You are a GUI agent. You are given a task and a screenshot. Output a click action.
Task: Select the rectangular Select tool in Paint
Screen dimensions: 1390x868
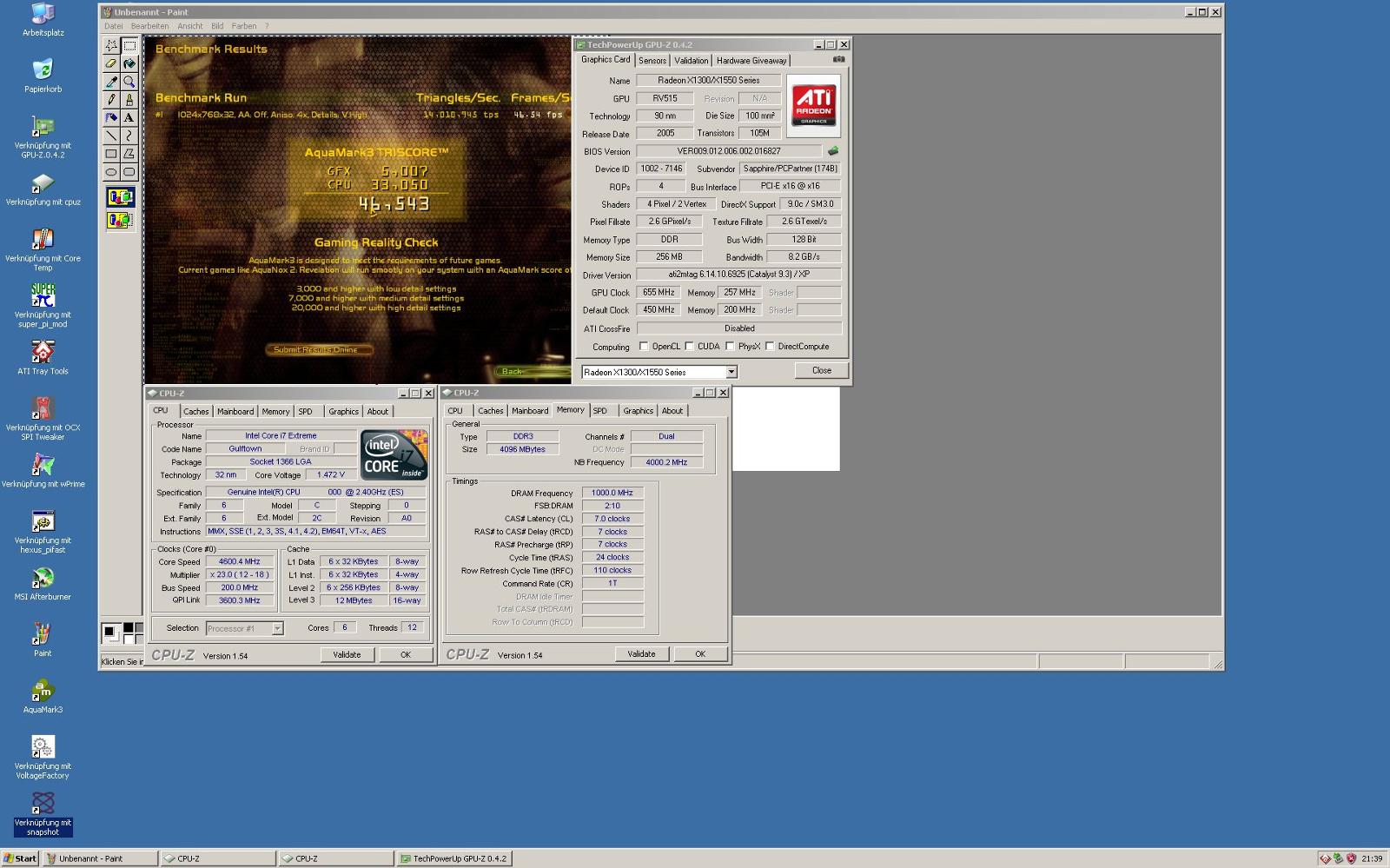(129, 45)
